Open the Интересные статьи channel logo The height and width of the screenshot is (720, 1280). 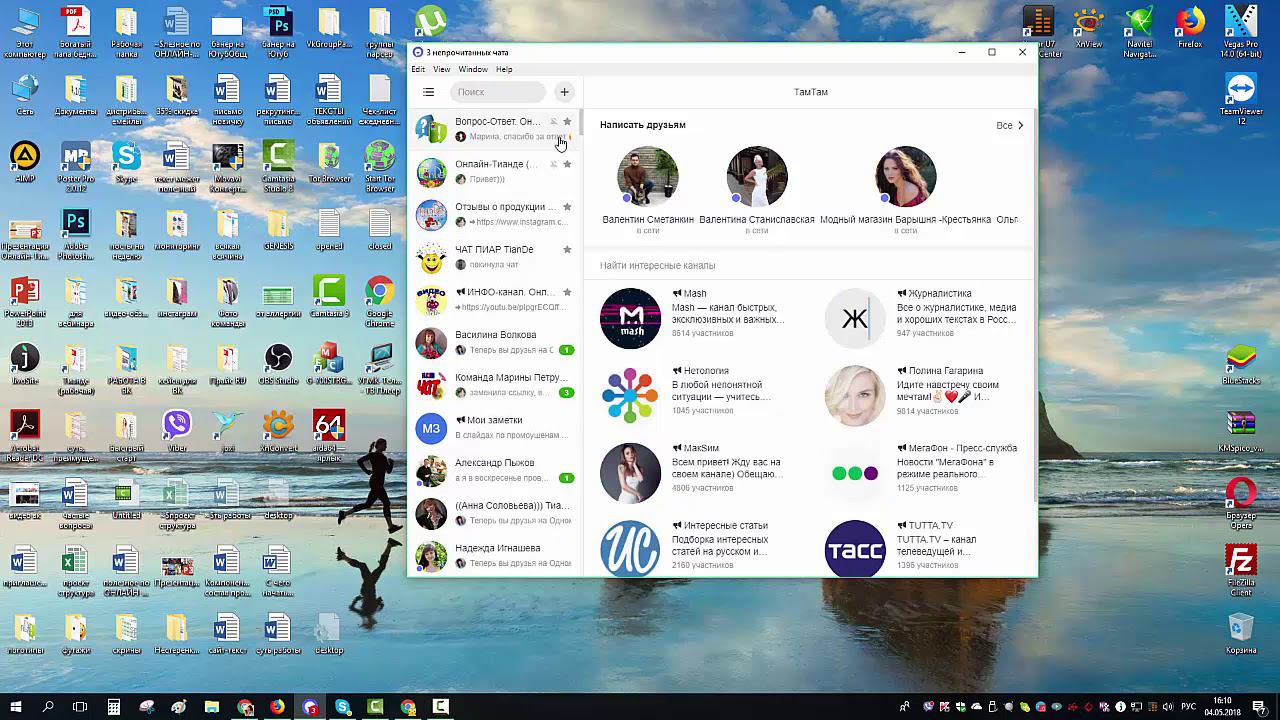pos(630,549)
